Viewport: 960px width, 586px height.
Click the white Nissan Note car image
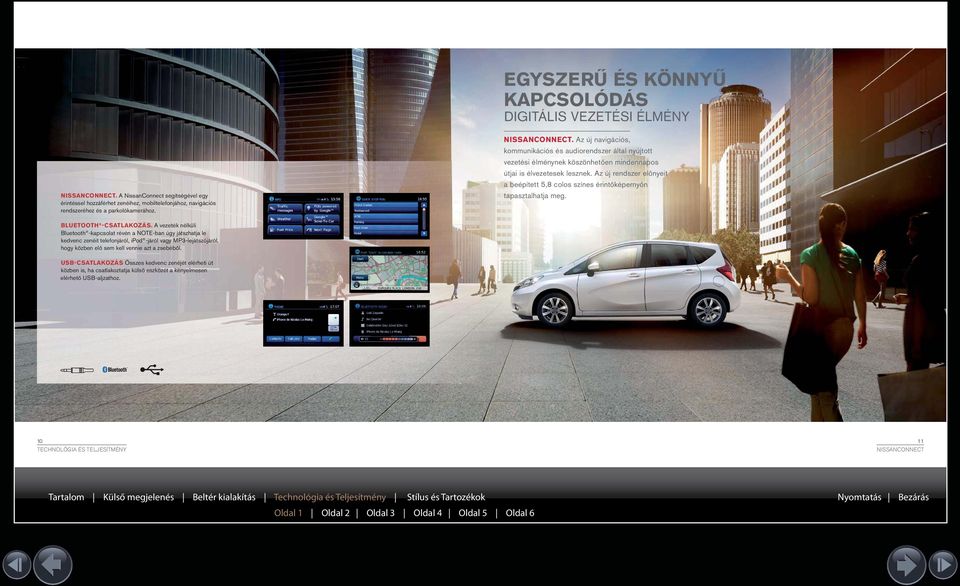(625, 283)
